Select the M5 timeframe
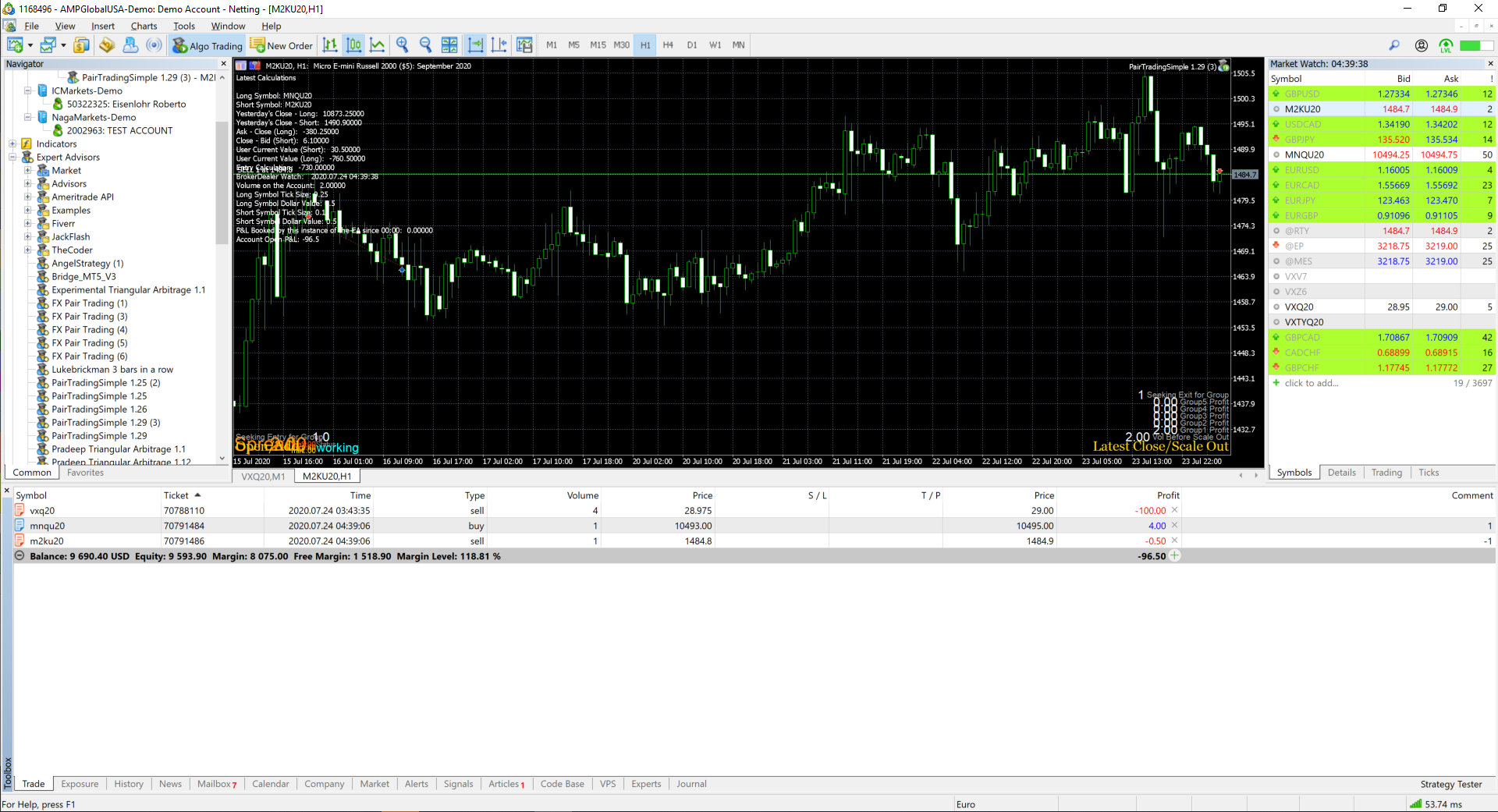The image size is (1498, 812). click(573, 45)
